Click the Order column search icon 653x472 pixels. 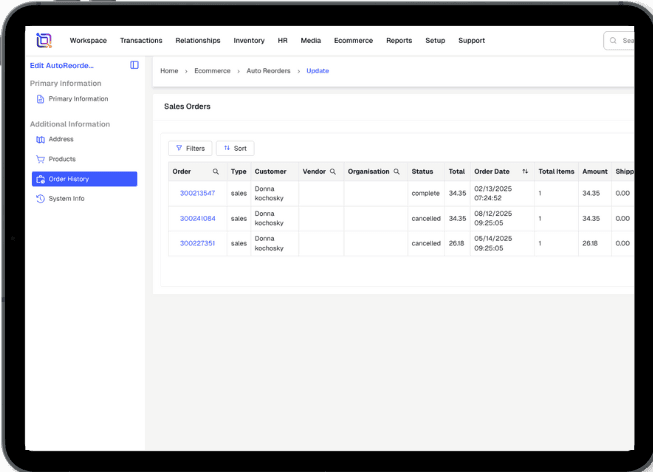(x=215, y=172)
